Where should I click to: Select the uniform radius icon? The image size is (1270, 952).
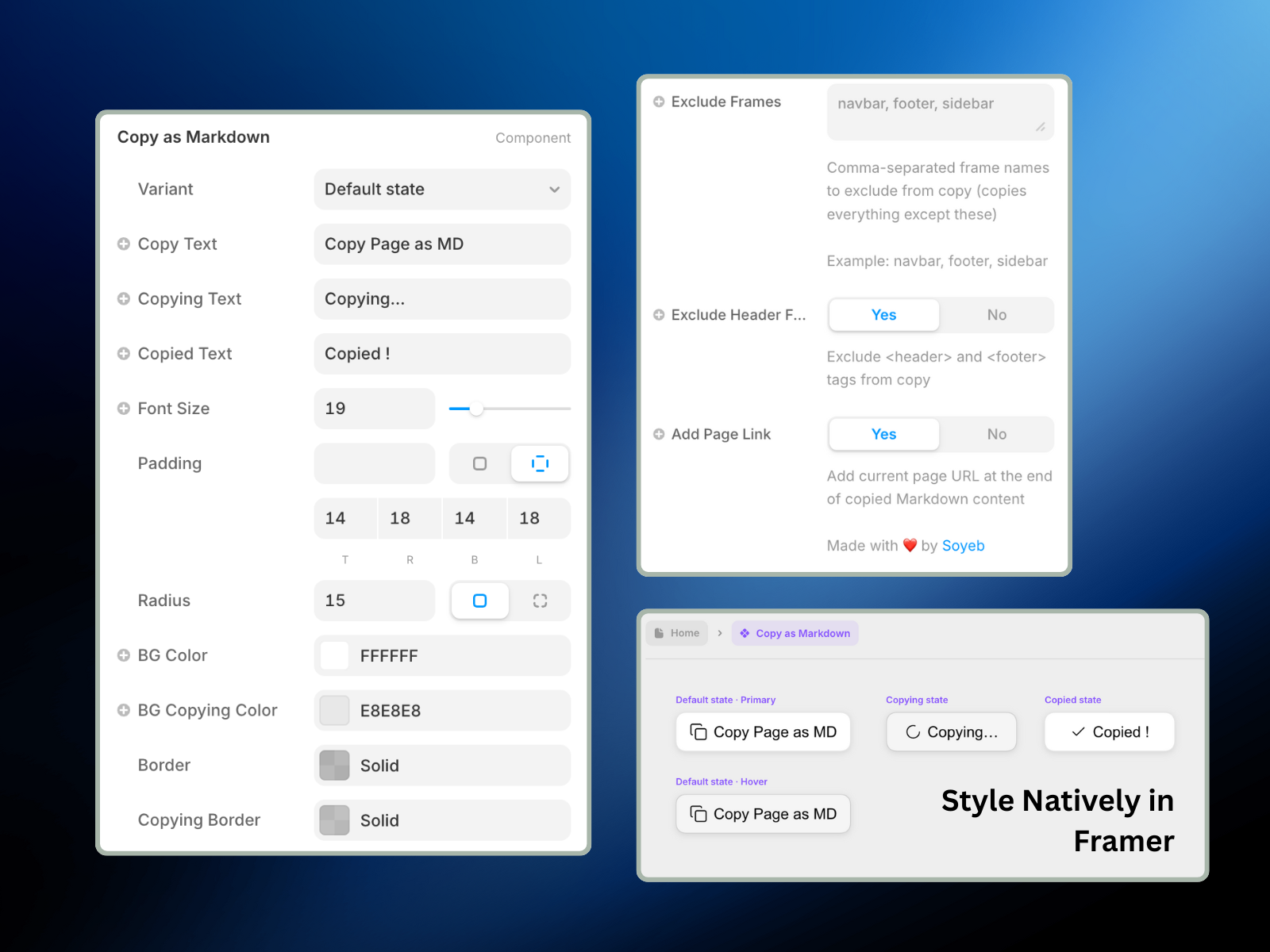click(479, 601)
